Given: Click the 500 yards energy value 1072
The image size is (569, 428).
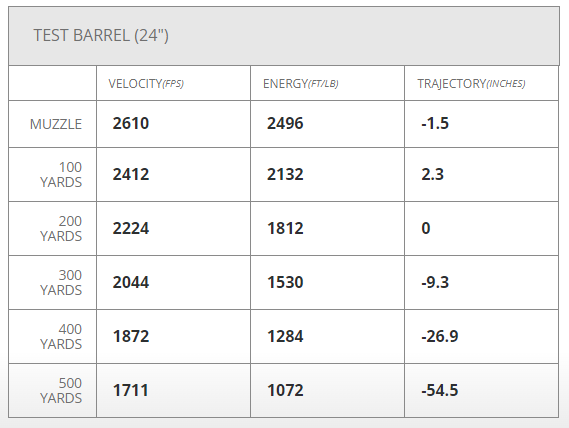Looking at the screenshot, I should 285,390.
